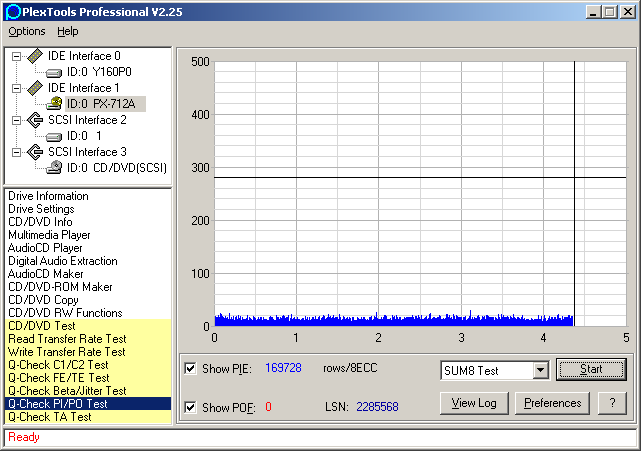Image resolution: width=641 pixels, height=451 pixels.
Task: Open CD/DVD RW Functions
Action: coord(65,313)
